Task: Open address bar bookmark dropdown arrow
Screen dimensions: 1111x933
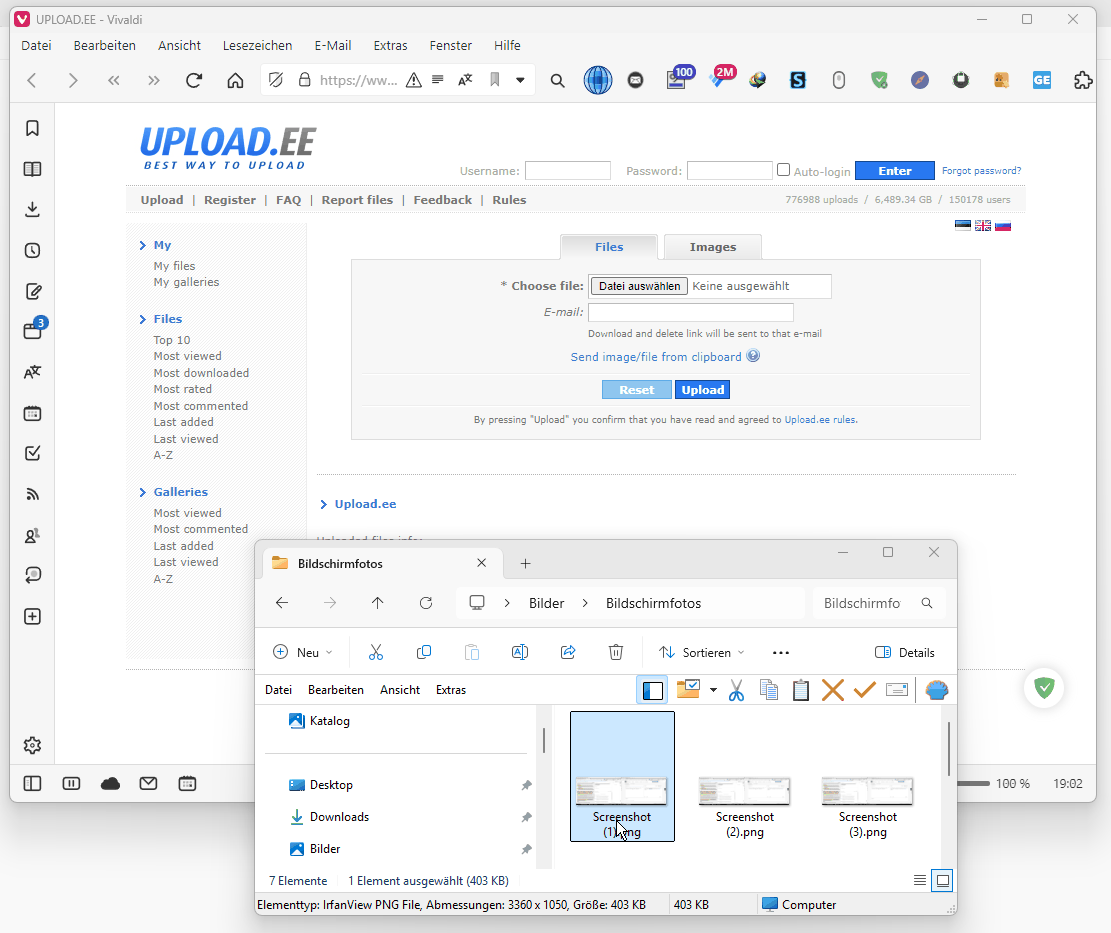Action: click(520, 80)
